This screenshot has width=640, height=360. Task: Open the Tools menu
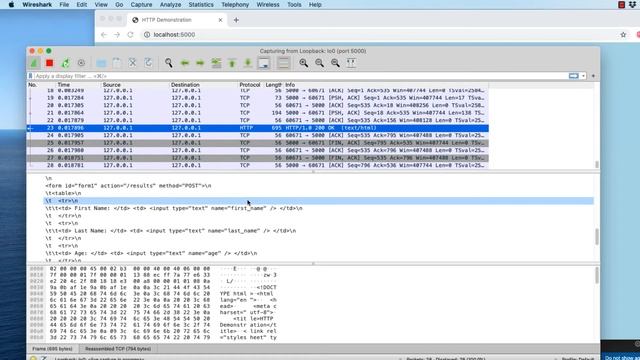294,4
